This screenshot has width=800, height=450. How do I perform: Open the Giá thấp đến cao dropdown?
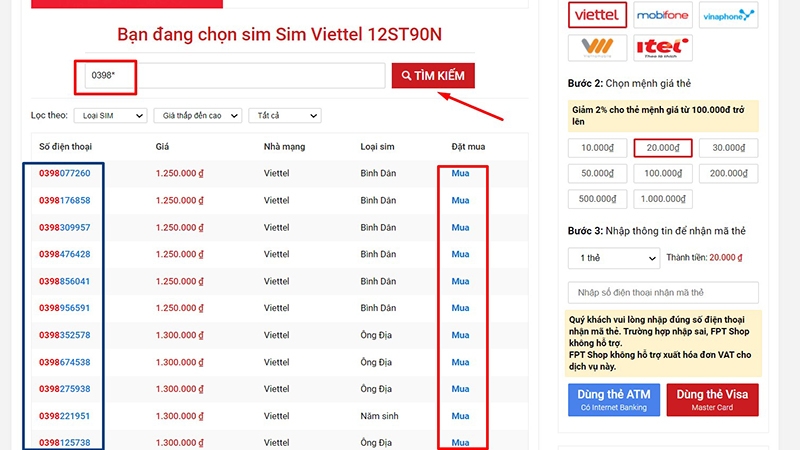pos(198,116)
